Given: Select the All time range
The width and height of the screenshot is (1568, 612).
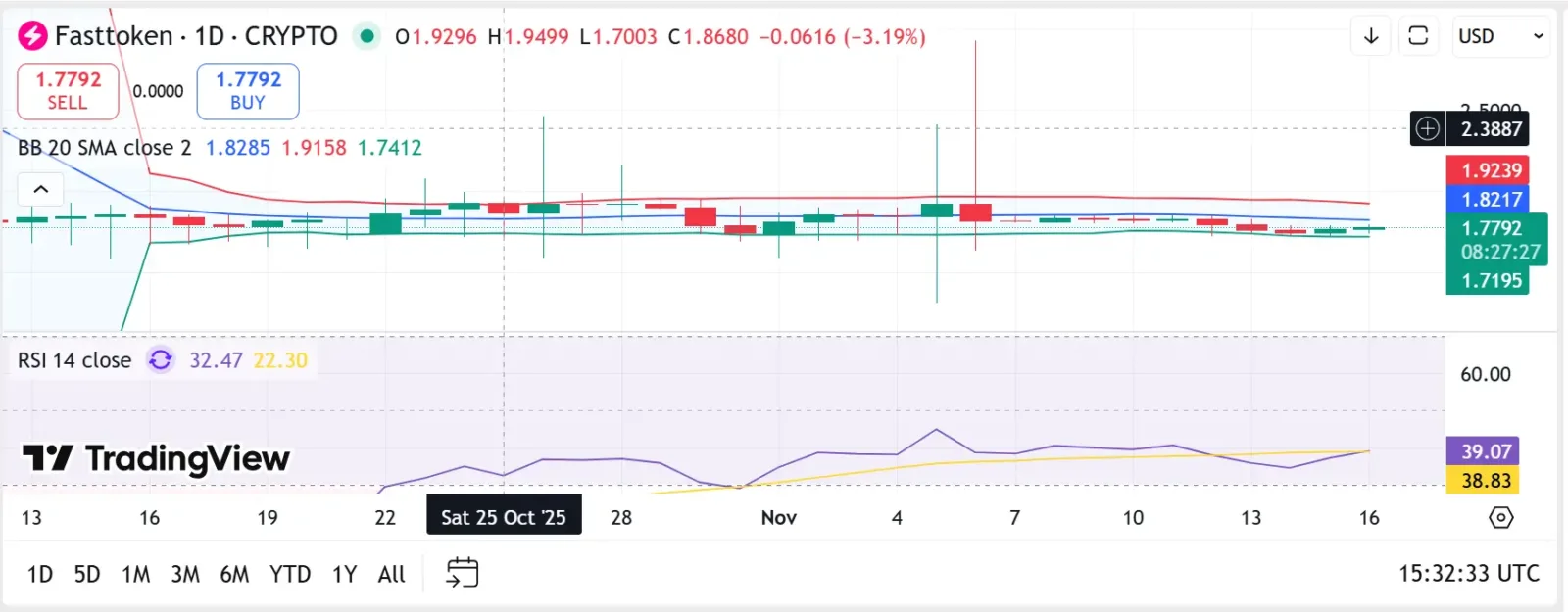Looking at the screenshot, I should (x=391, y=574).
